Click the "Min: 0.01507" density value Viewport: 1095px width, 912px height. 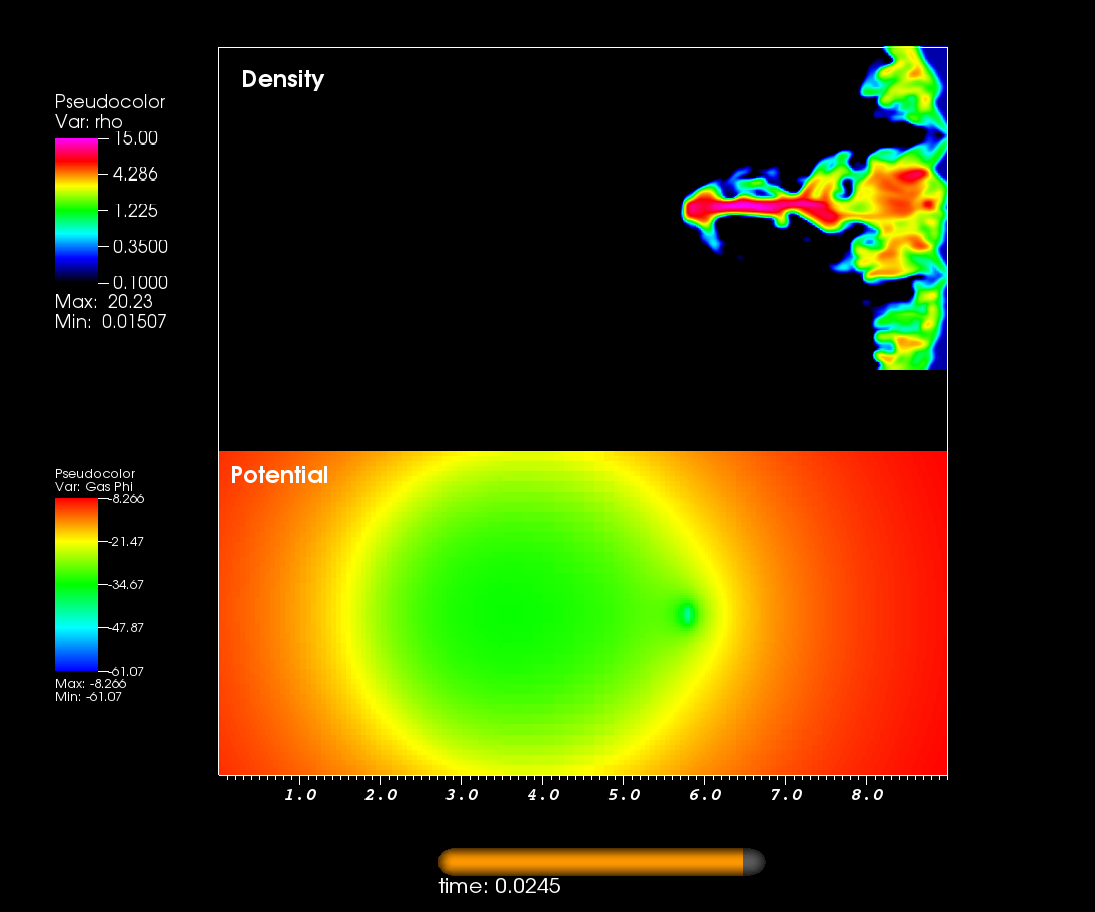(x=110, y=322)
